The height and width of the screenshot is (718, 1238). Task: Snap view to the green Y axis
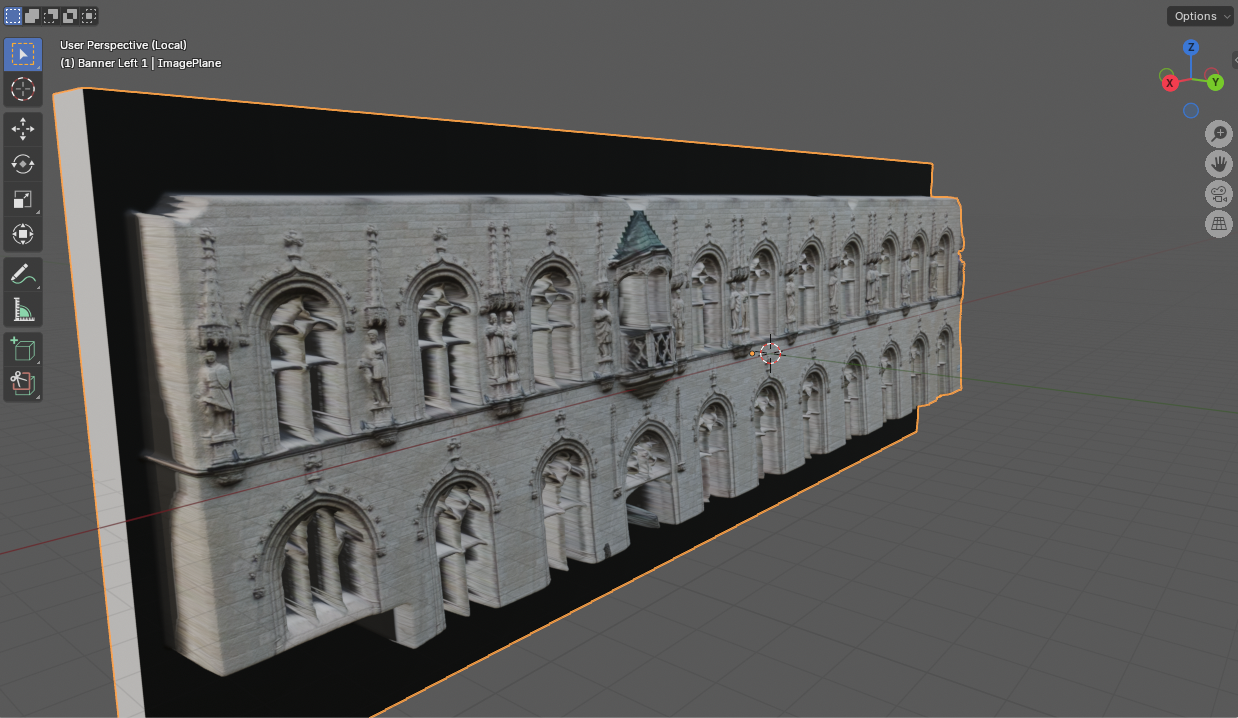coord(1215,82)
